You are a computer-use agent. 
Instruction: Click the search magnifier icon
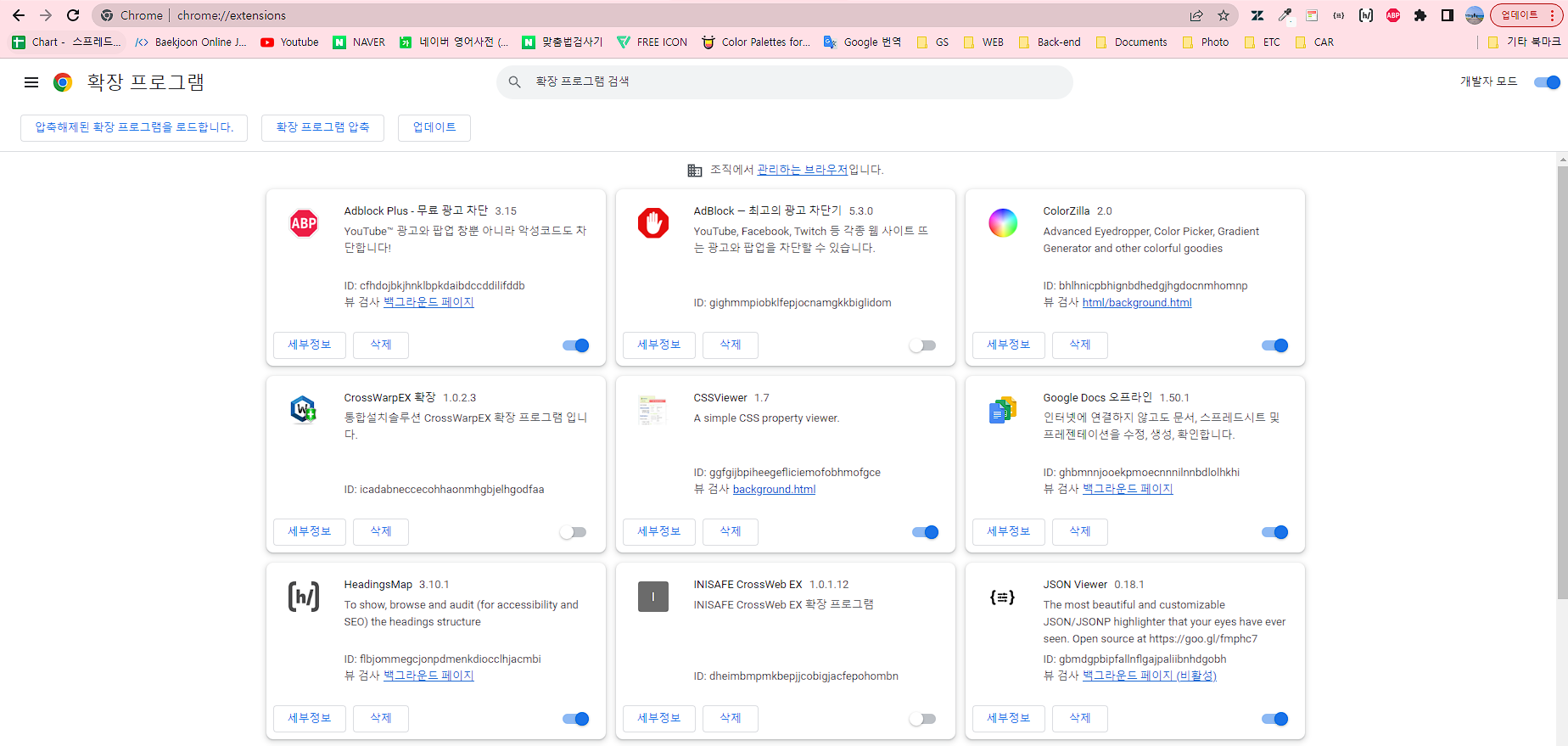514,81
